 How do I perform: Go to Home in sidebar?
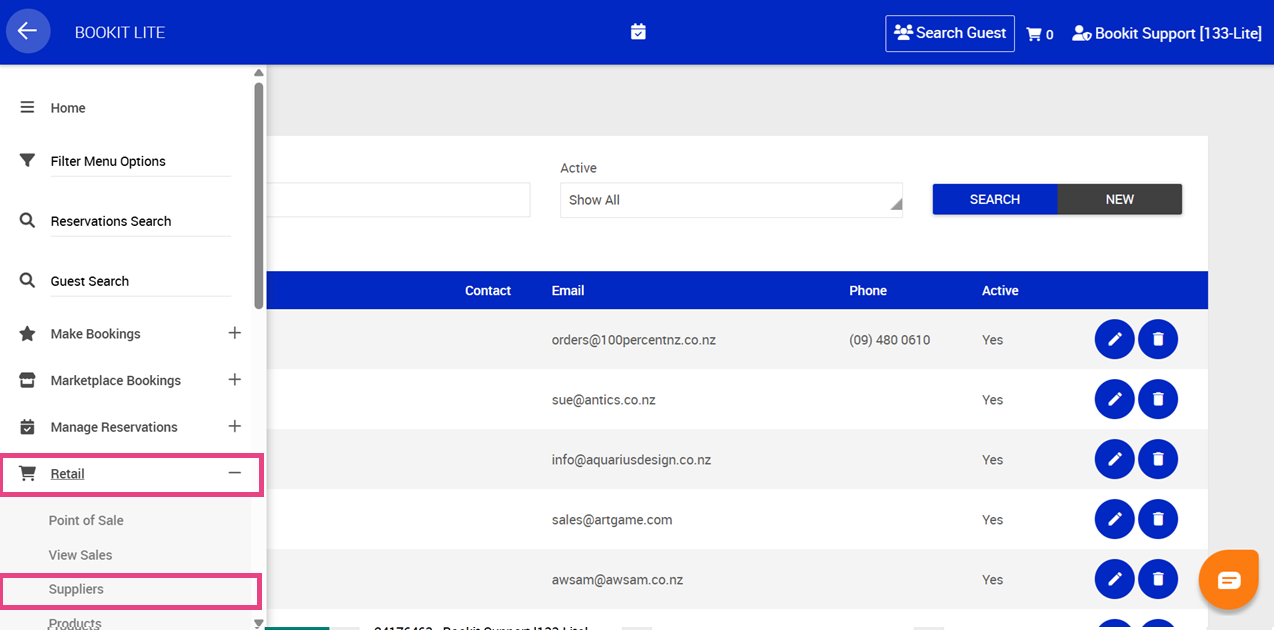click(68, 108)
